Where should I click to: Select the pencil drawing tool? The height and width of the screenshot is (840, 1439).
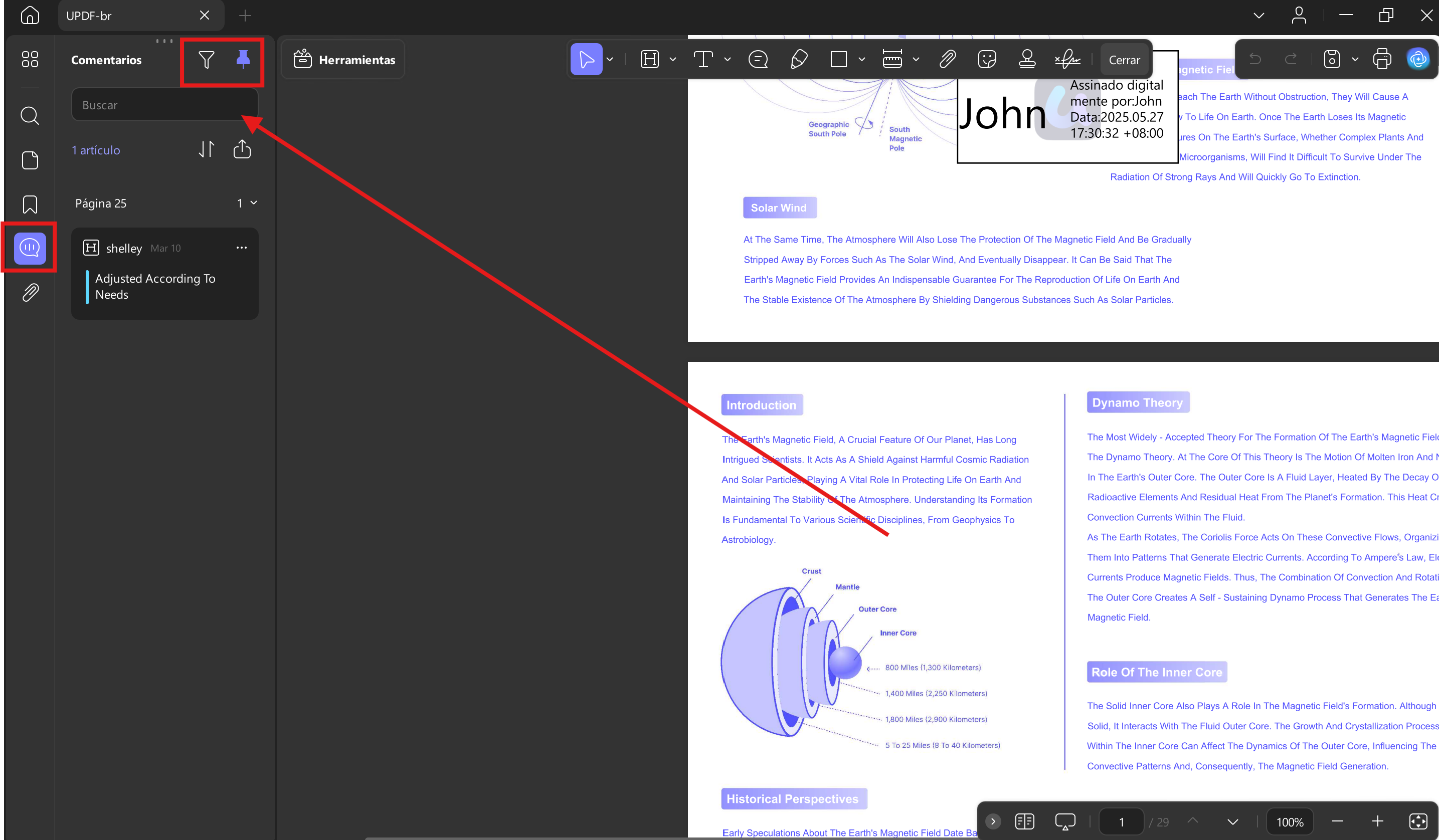click(799, 59)
